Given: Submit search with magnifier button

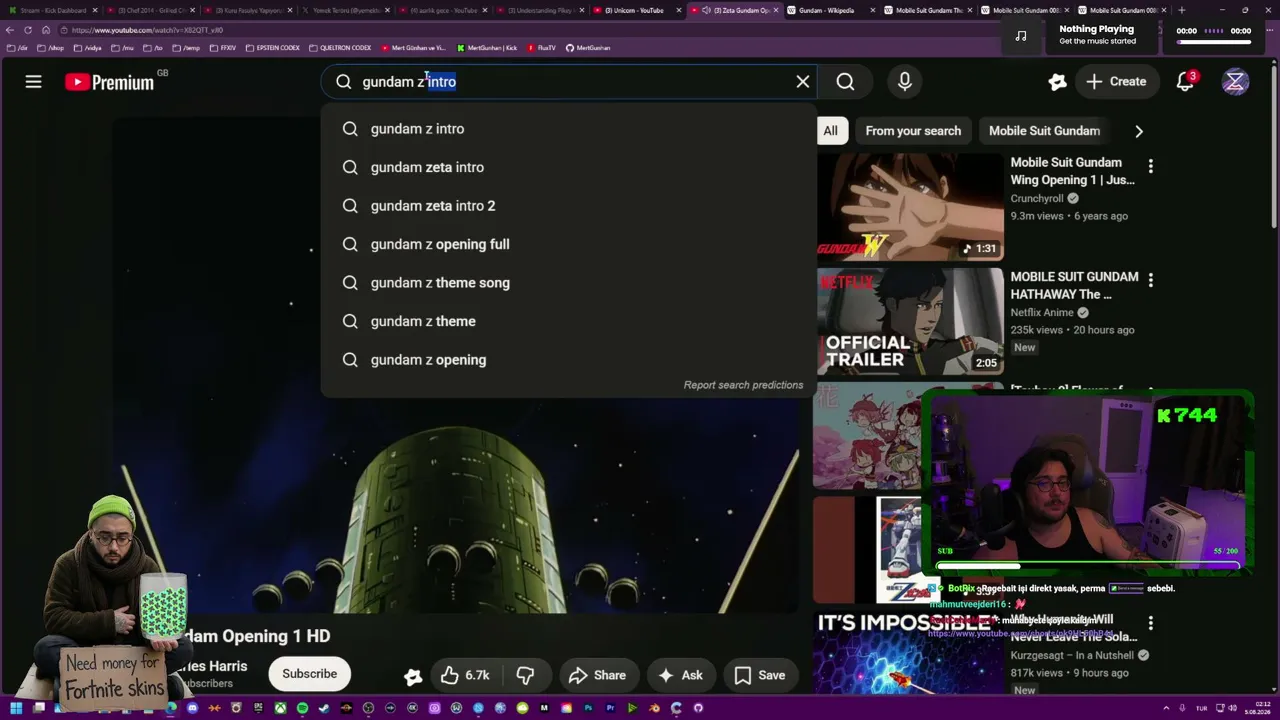Looking at the screenshot, I should click(x=845, y=82).
